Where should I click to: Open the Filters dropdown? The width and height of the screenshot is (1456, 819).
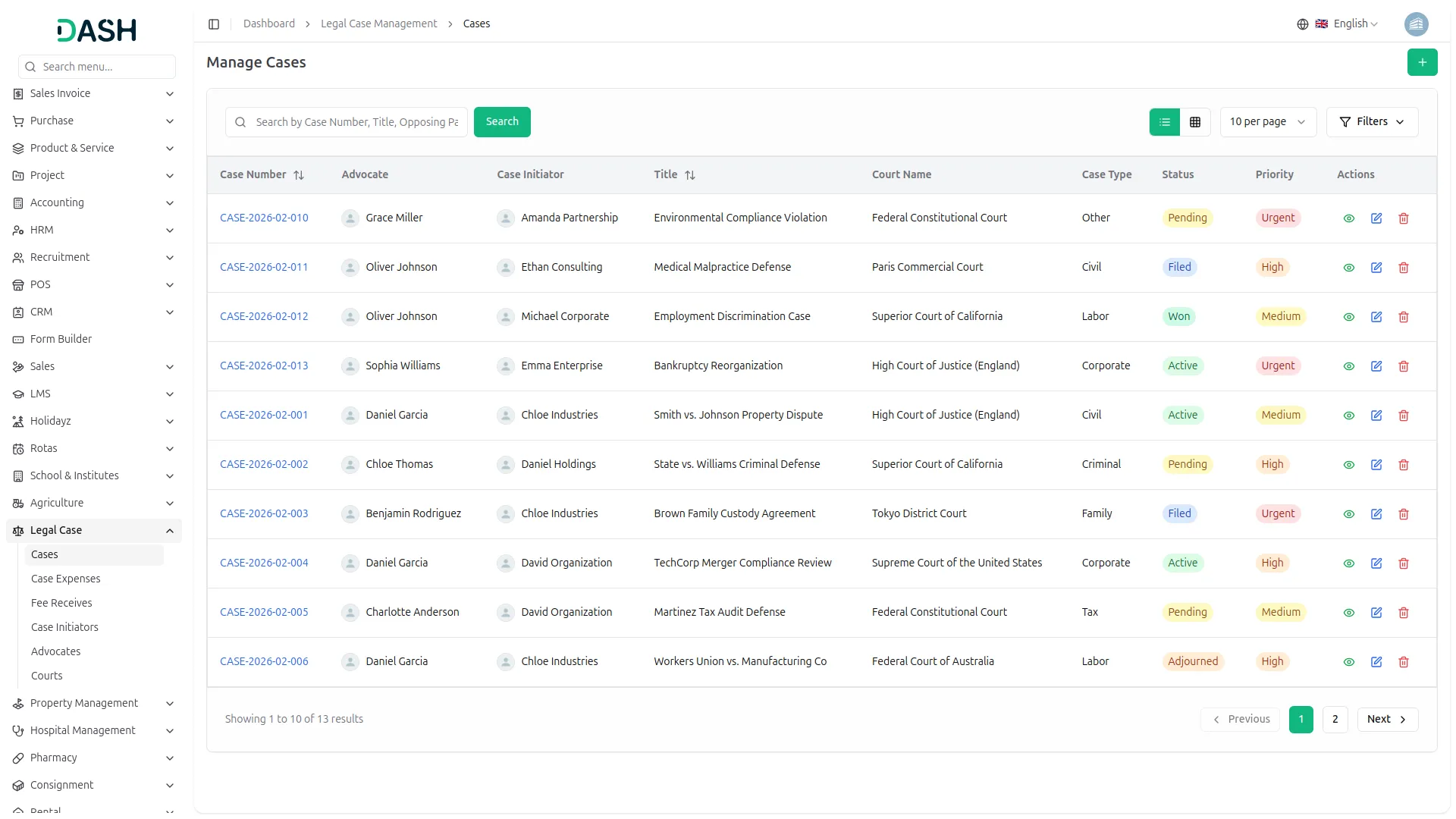[1371, 122]
